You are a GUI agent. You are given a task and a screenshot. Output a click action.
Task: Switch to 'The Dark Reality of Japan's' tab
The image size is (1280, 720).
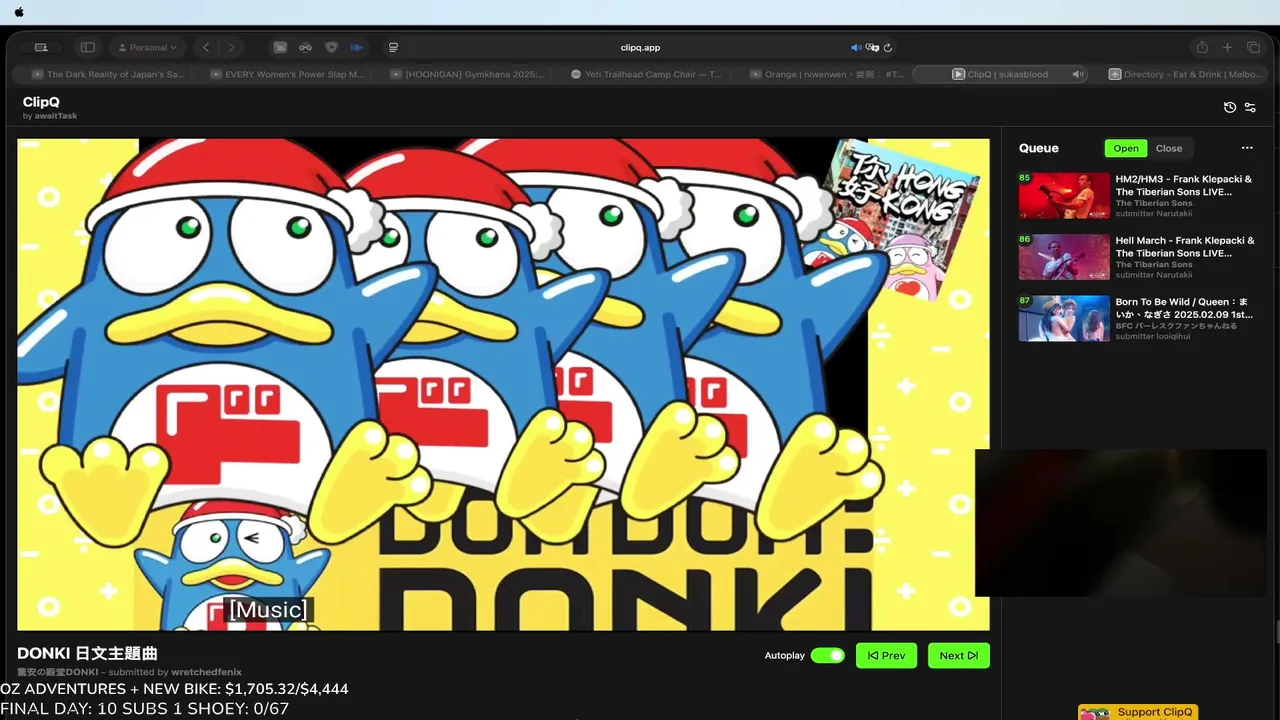[x=108, y=74]
